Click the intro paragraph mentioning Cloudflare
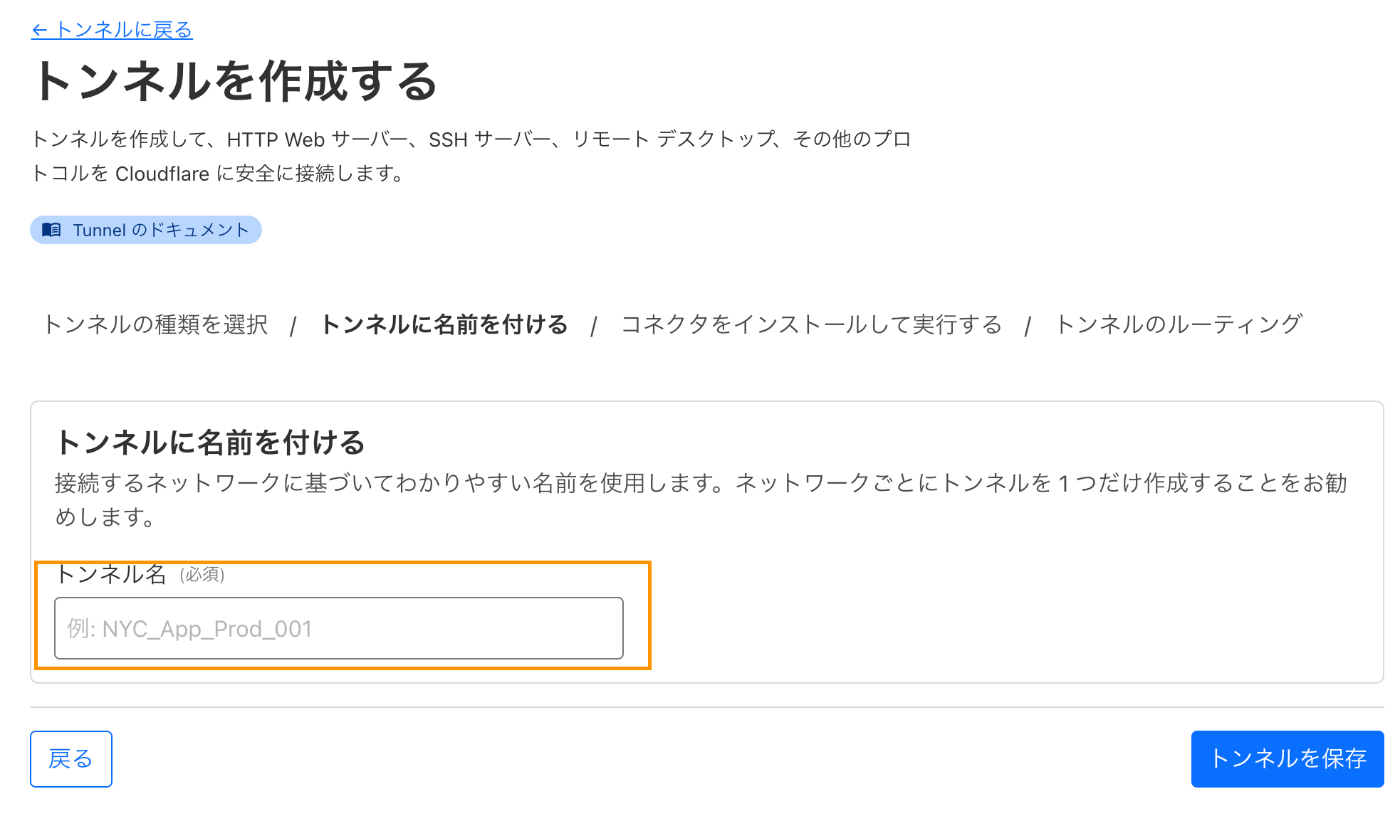Viewport: 1400px width, 821px height. (471, 156)
